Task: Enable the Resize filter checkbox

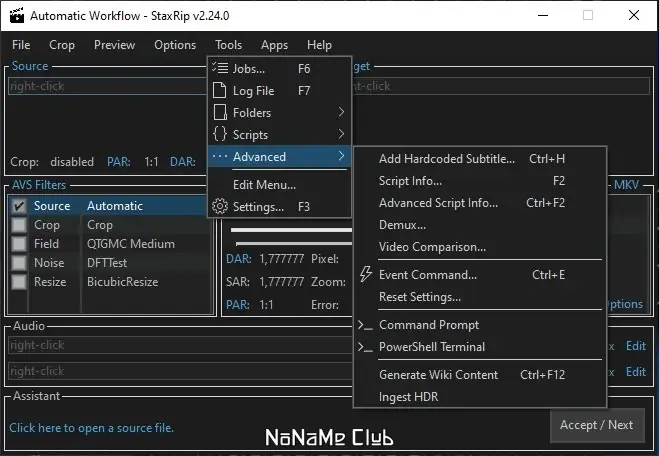Action: tap(19, 282)
